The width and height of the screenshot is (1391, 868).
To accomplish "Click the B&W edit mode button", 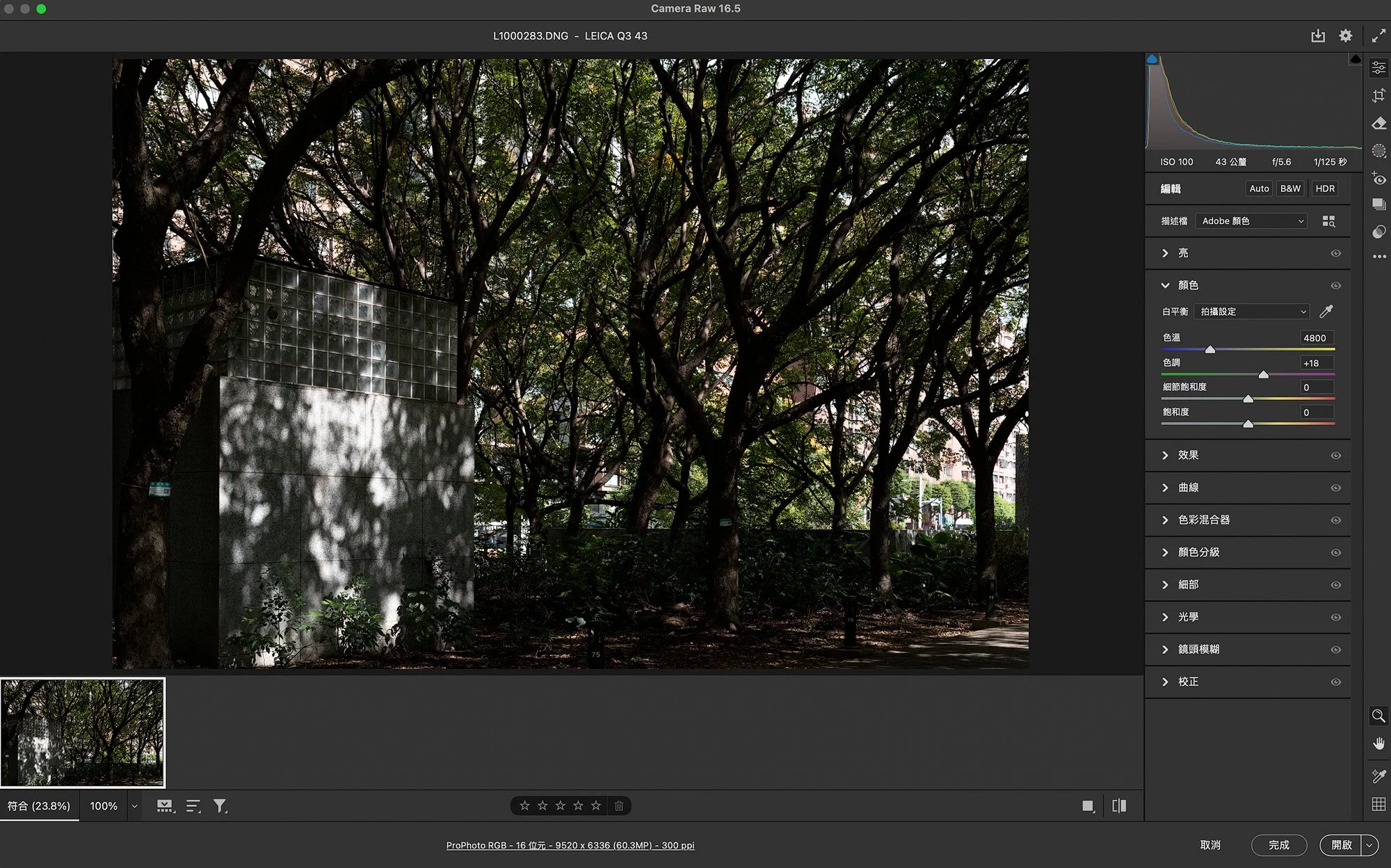I will 1289,188.
